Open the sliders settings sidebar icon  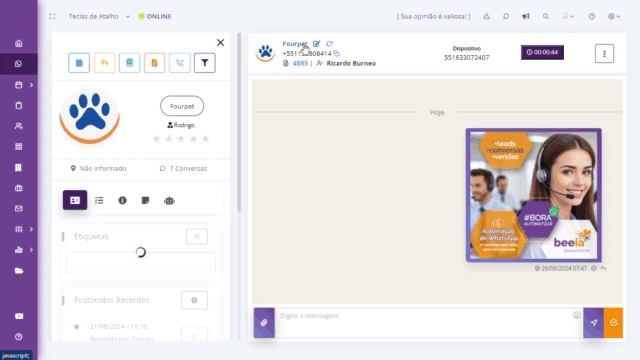pos(19,229)
